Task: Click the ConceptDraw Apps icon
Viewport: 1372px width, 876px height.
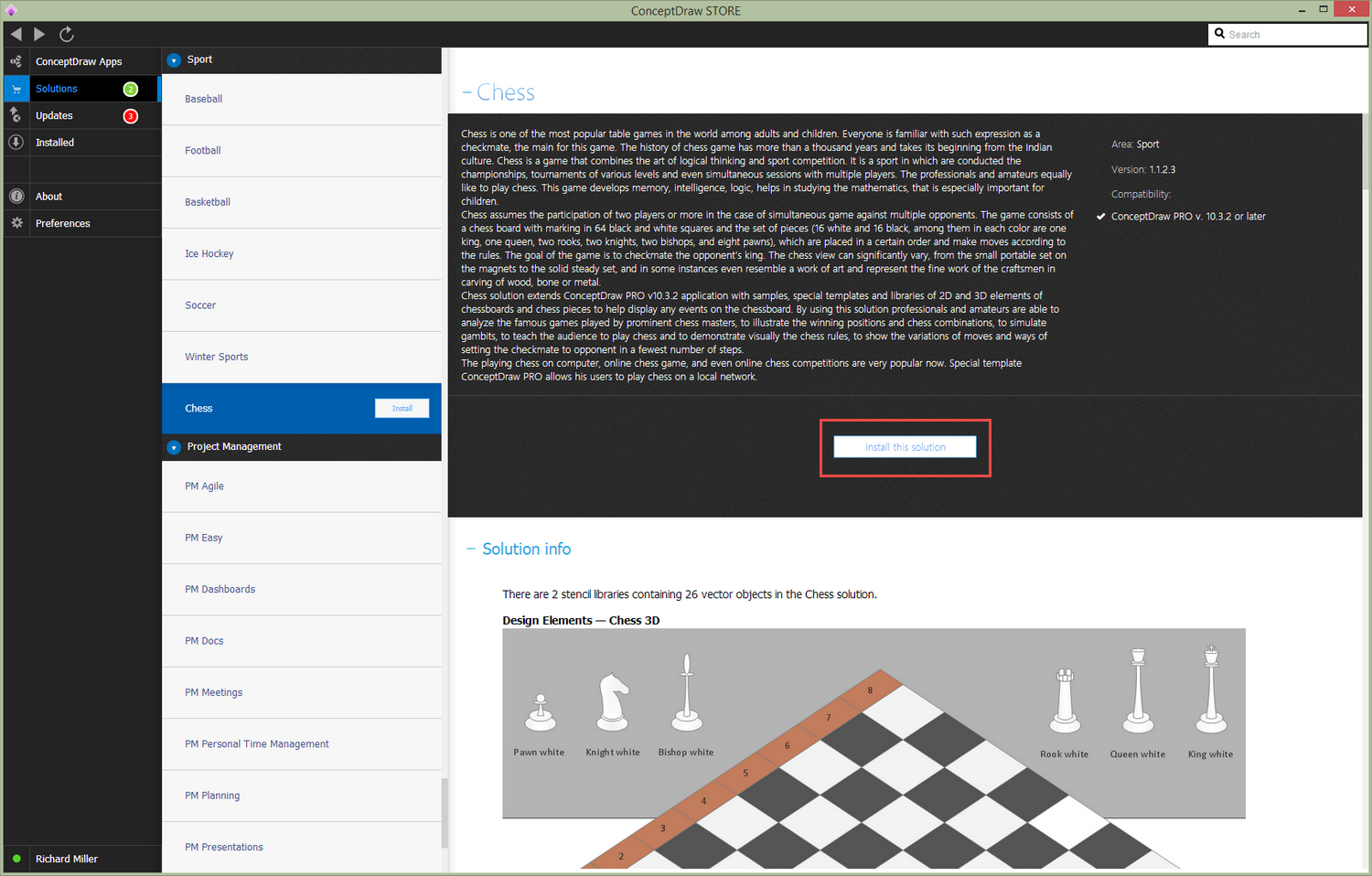Action: [16, 61]
